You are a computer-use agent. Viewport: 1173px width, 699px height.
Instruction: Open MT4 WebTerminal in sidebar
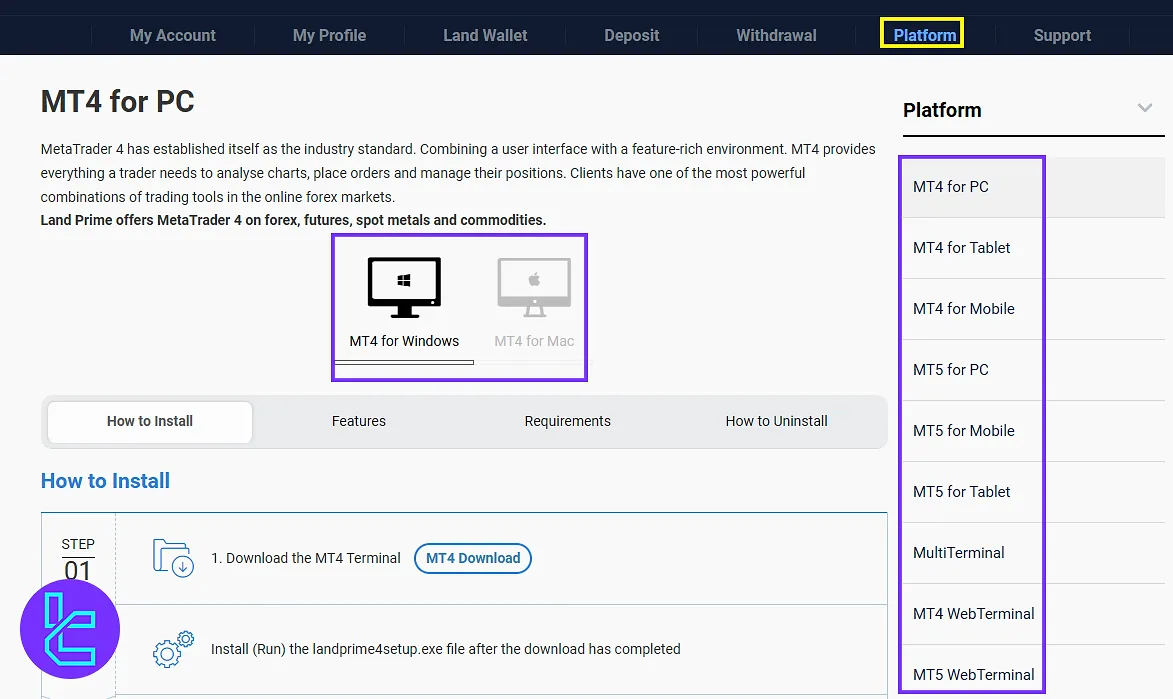coord(973,614)
